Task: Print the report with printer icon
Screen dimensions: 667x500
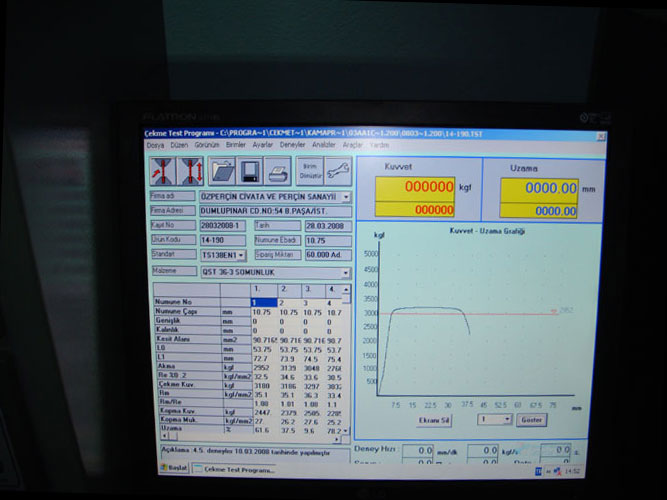Action: coord(278,171)
